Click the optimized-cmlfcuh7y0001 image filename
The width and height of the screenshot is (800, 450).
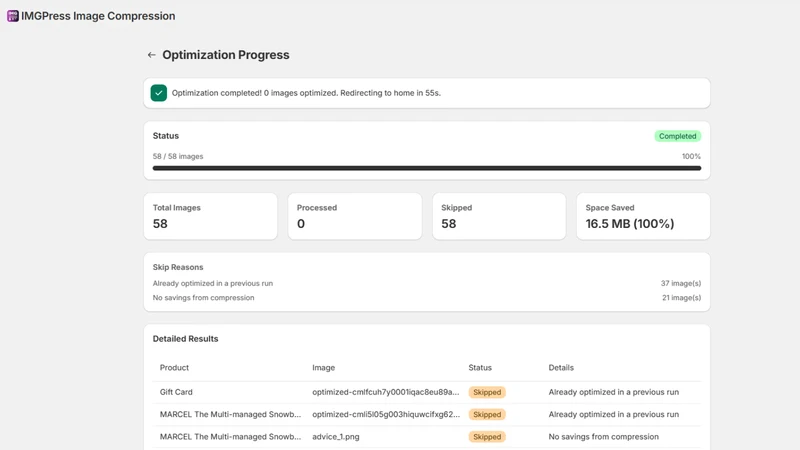point(386,392)
